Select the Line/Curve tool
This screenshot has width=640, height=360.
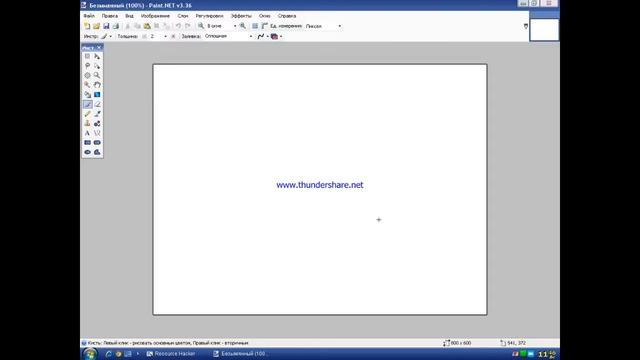97,133
